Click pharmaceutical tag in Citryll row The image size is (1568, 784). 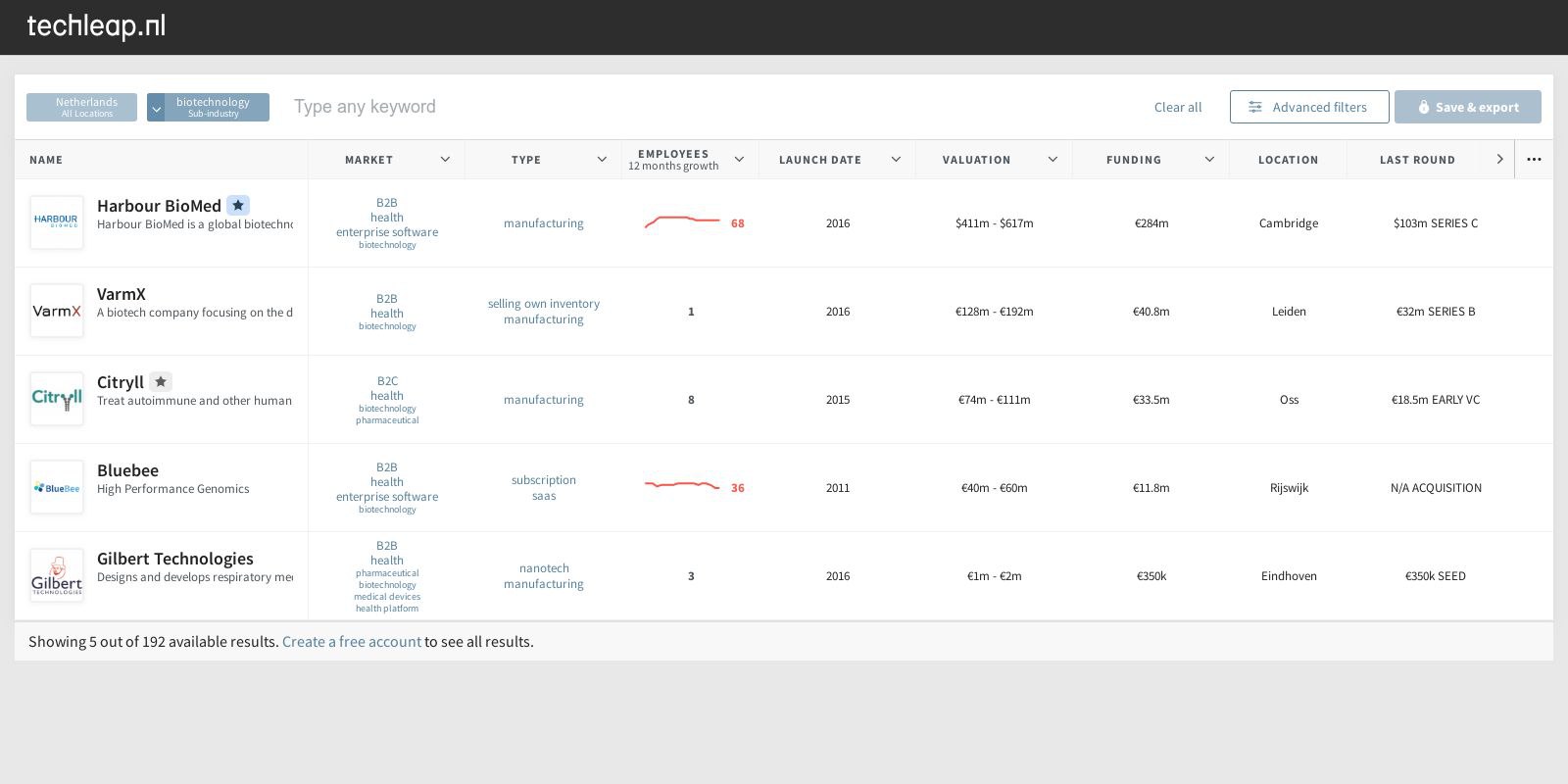[387, 420]
